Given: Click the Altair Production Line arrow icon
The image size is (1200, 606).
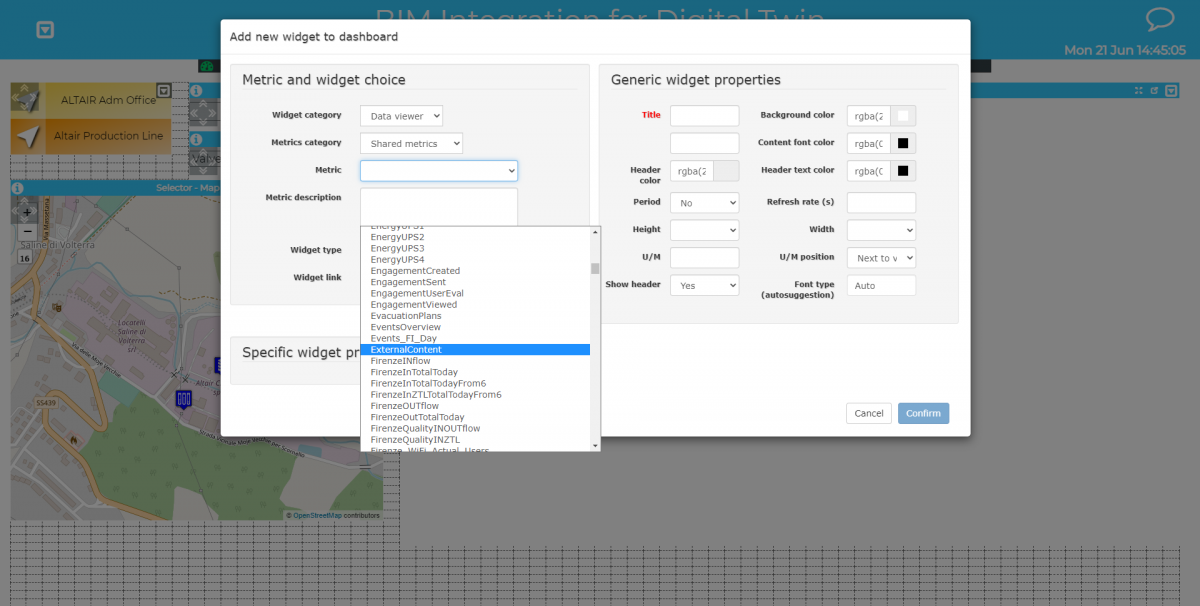Looking at the screenshot, I should 28,136.
